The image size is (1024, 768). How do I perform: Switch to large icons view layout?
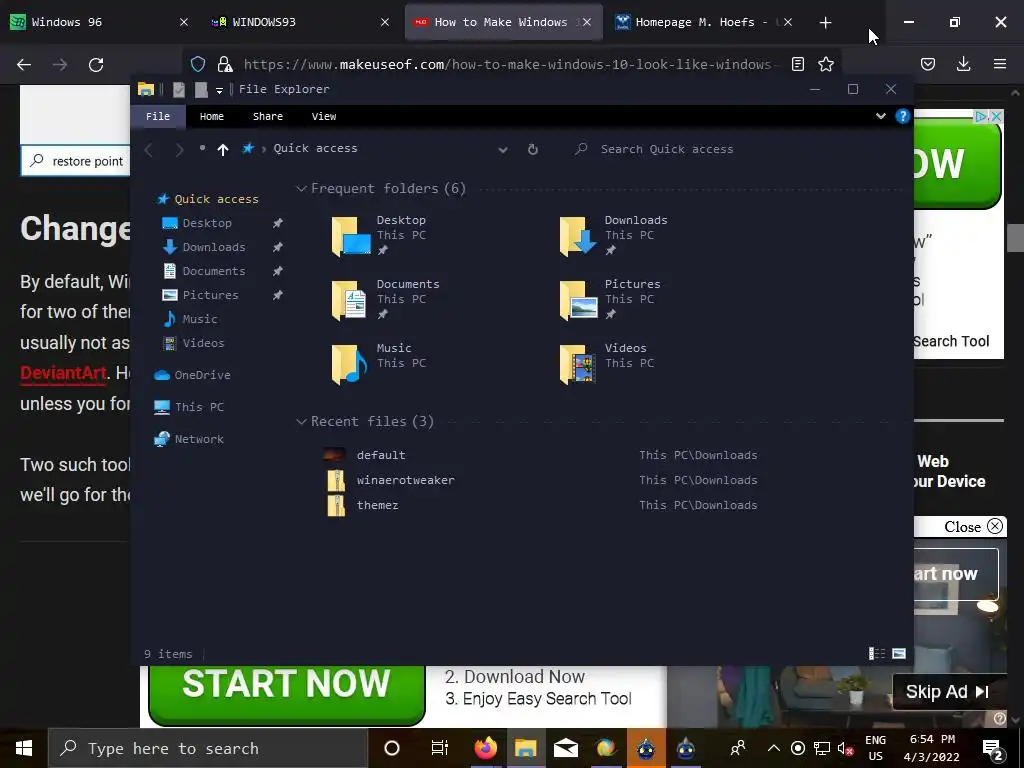click(899, 654)
